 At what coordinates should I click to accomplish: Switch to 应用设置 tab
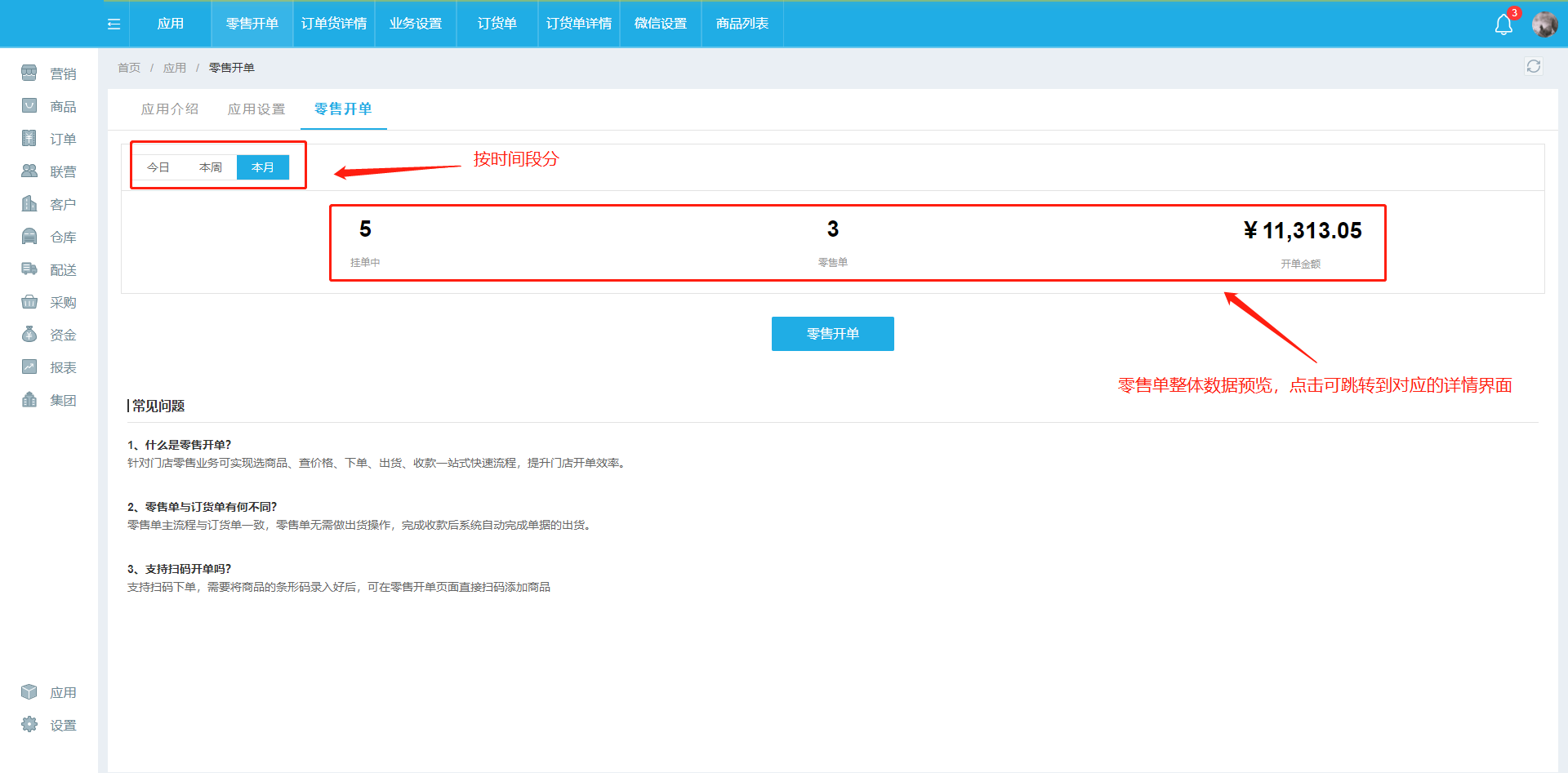click(256, 109)
